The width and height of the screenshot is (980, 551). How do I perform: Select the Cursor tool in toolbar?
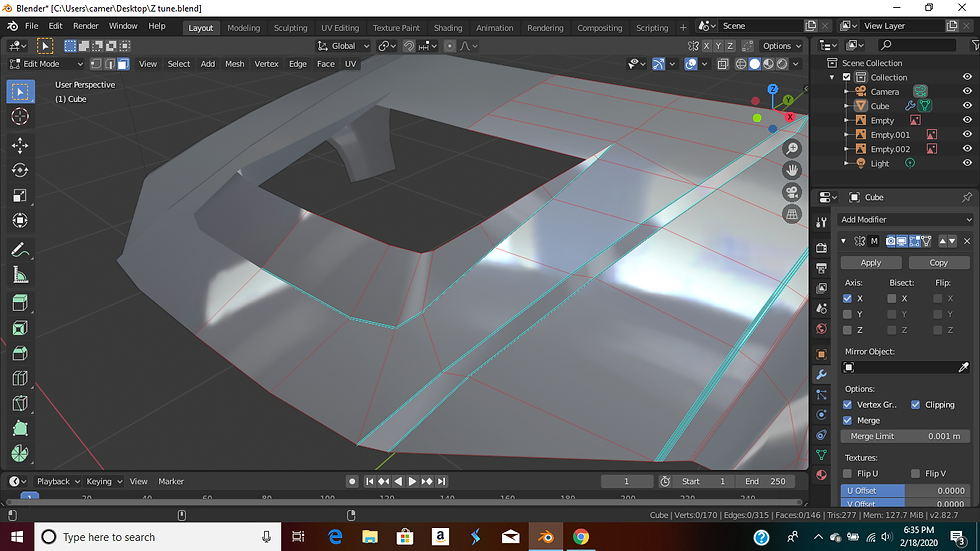(x=20, y=117)
